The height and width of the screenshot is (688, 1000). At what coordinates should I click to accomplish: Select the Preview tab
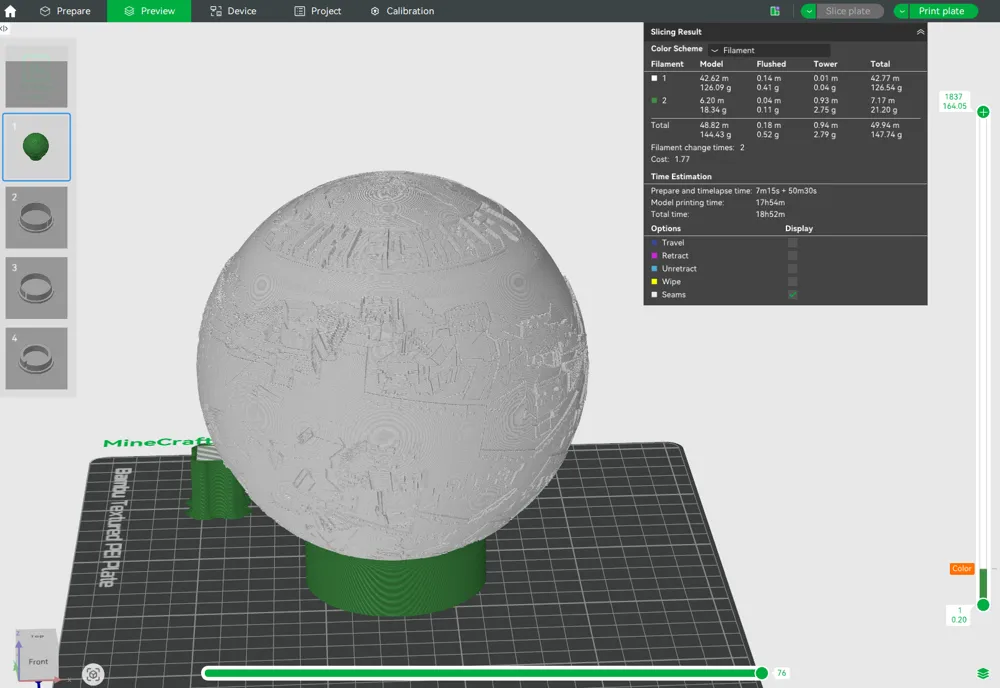point(149,11)
